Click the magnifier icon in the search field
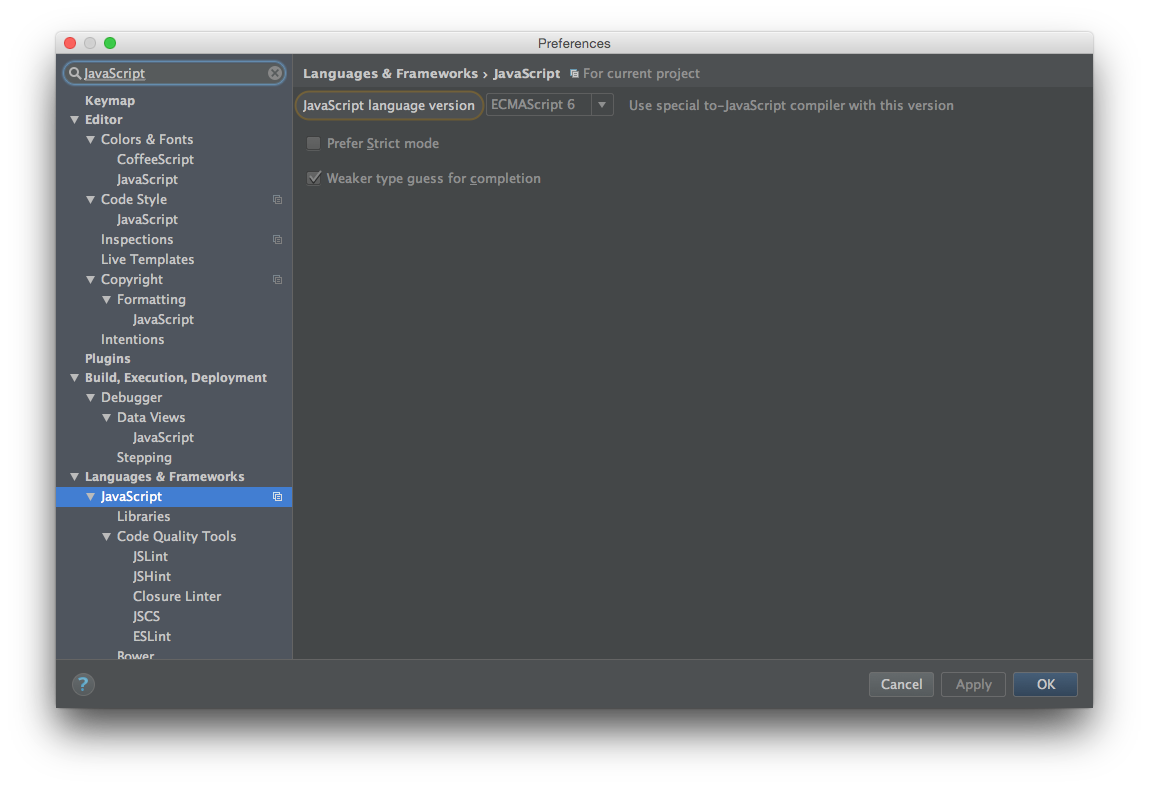The image size is (1149, 788). click(74, 73)
